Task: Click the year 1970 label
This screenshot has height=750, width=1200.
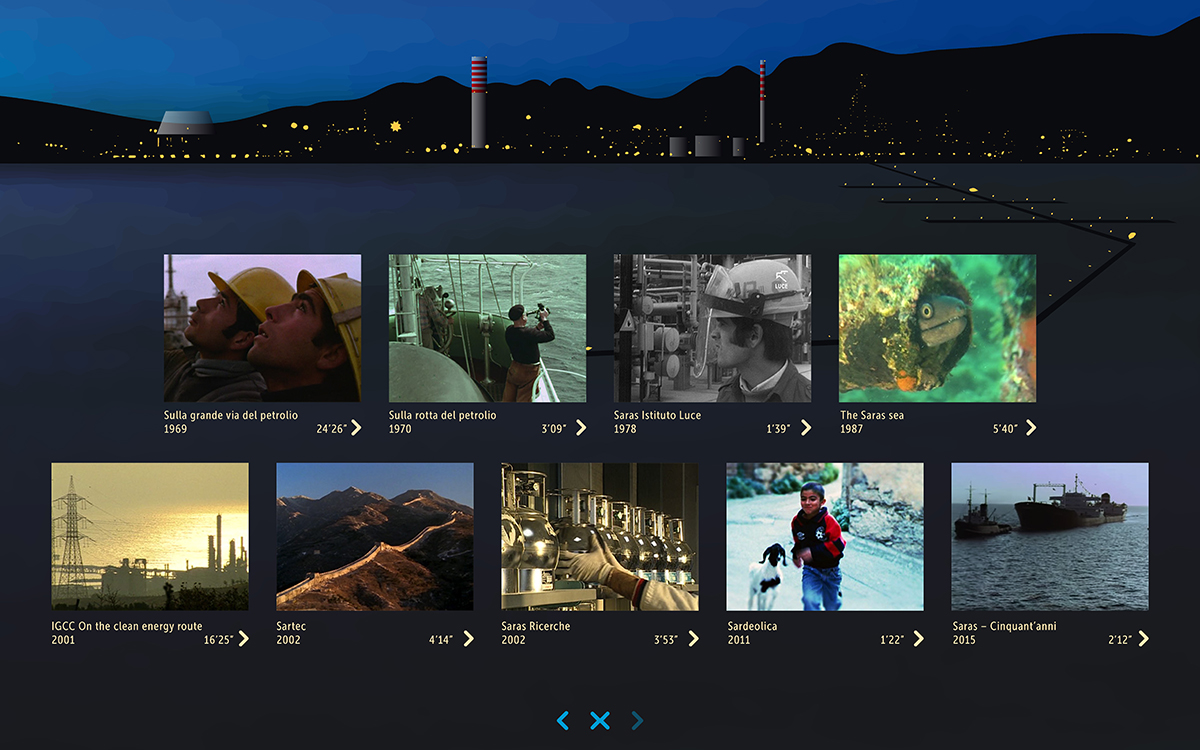Action: [400, 429]
